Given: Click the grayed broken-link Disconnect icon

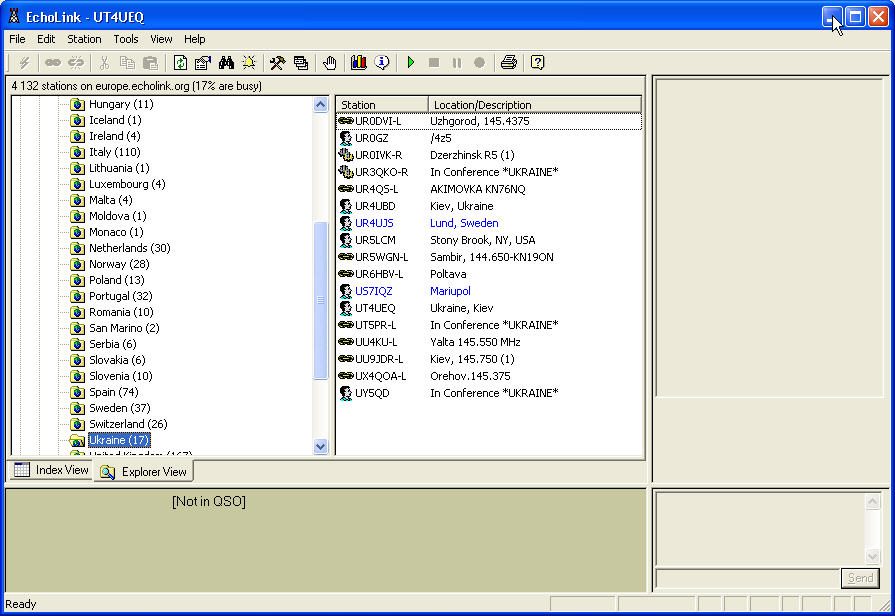Looking at the screenshot, I should (76, 63).
